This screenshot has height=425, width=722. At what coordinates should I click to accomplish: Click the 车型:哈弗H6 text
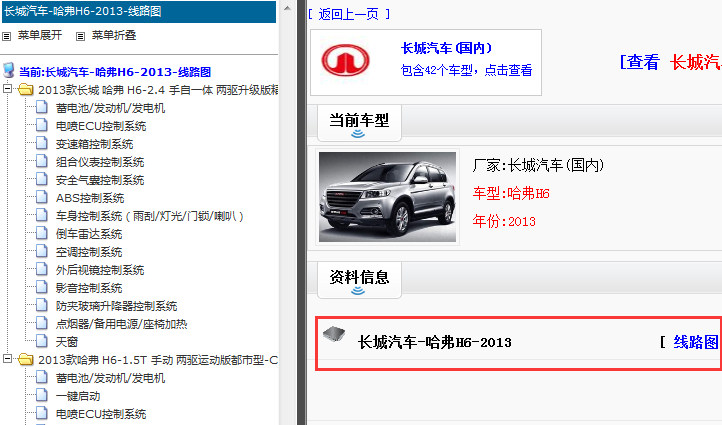tap(511, 193)
